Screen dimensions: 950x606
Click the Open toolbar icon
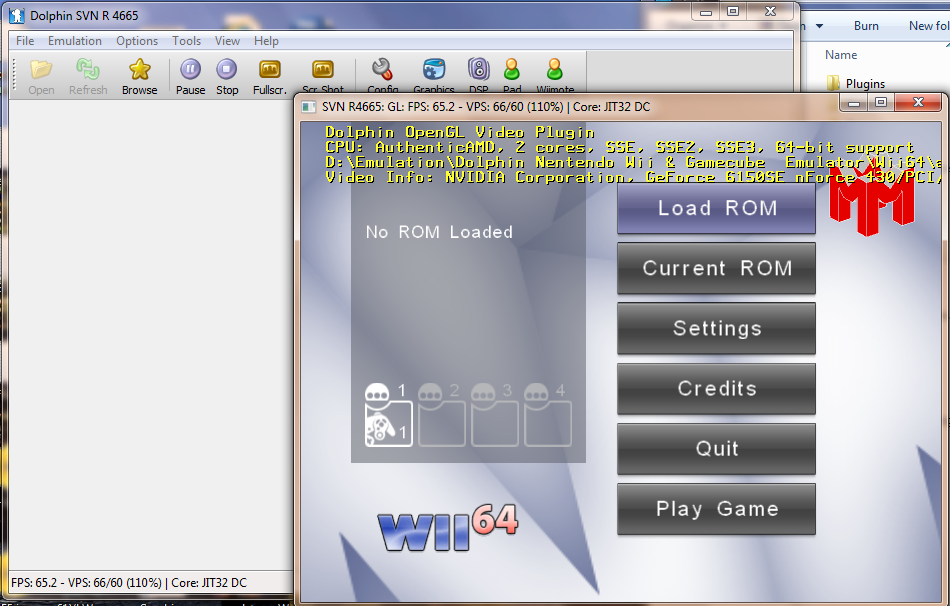coord(41,70)
